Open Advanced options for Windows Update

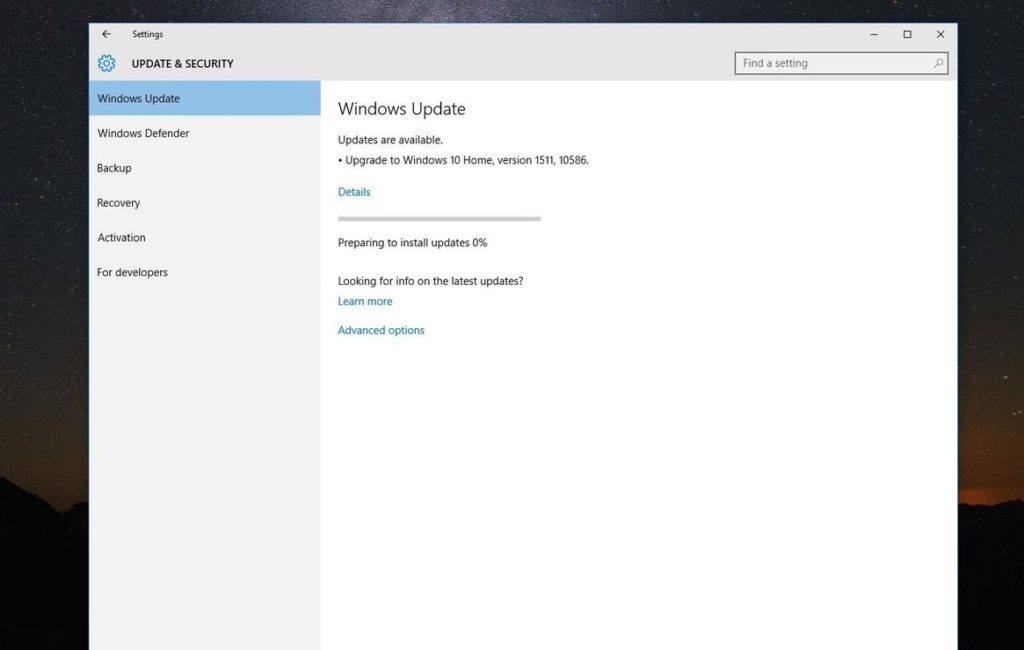381,330
